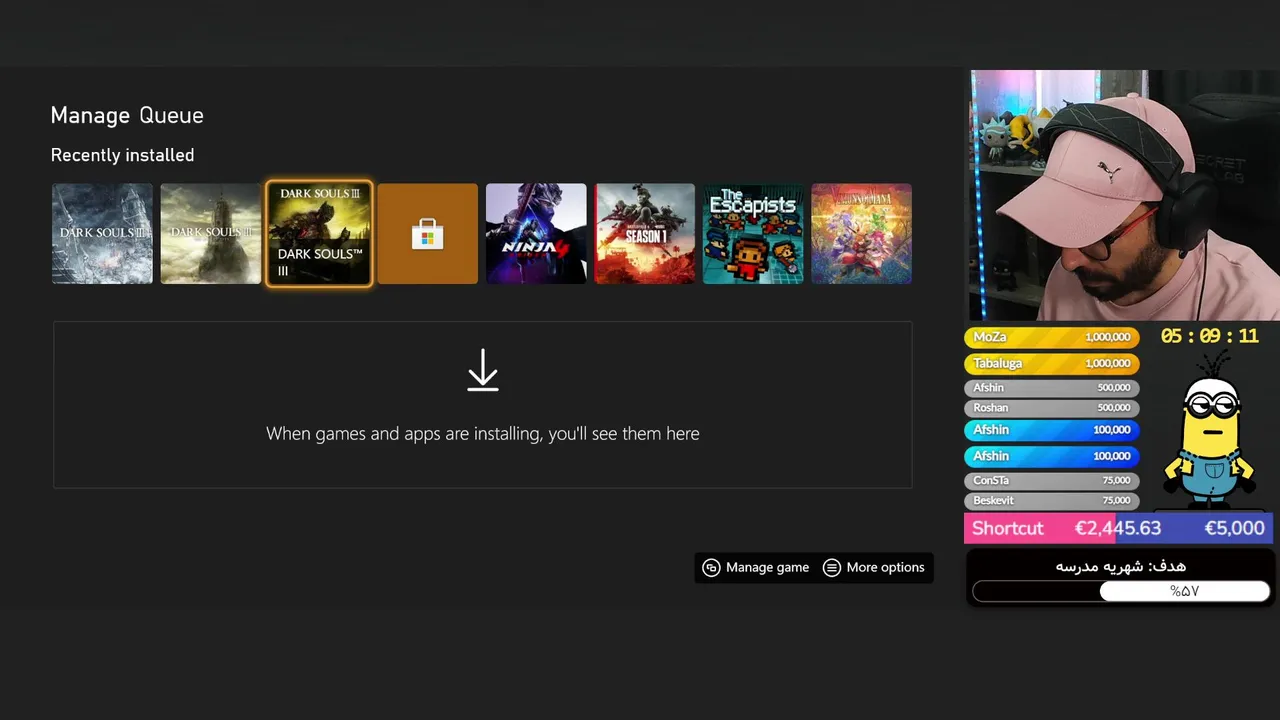This screenshot has height=720, width=1280.
Task: Launch the Ninja Gaiden 4 tile
Action: pos(536,234)
